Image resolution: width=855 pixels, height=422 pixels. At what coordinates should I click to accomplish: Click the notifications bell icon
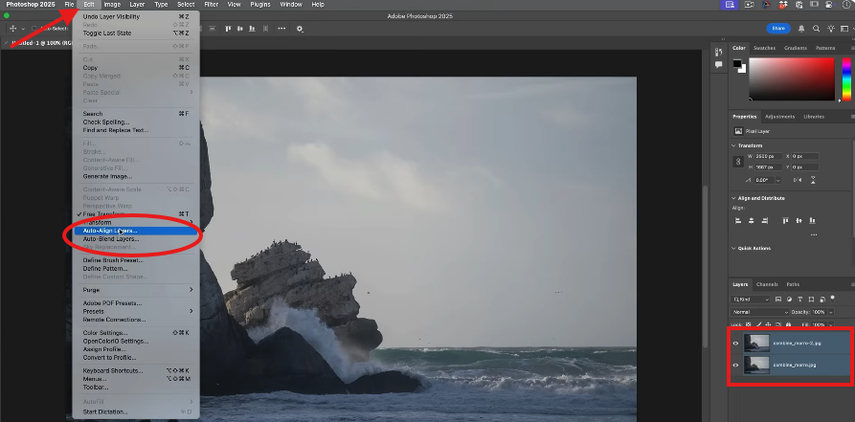(x=802, y=28)
